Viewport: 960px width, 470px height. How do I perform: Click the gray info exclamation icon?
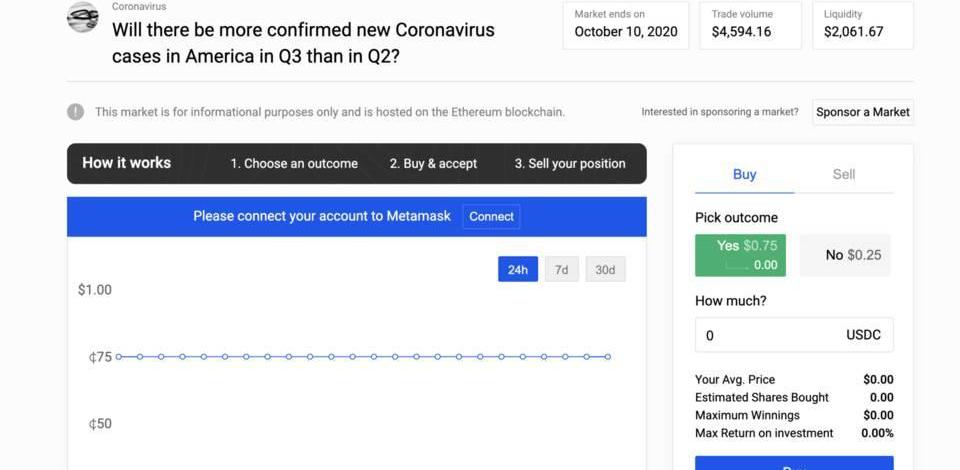coord(76,112)
